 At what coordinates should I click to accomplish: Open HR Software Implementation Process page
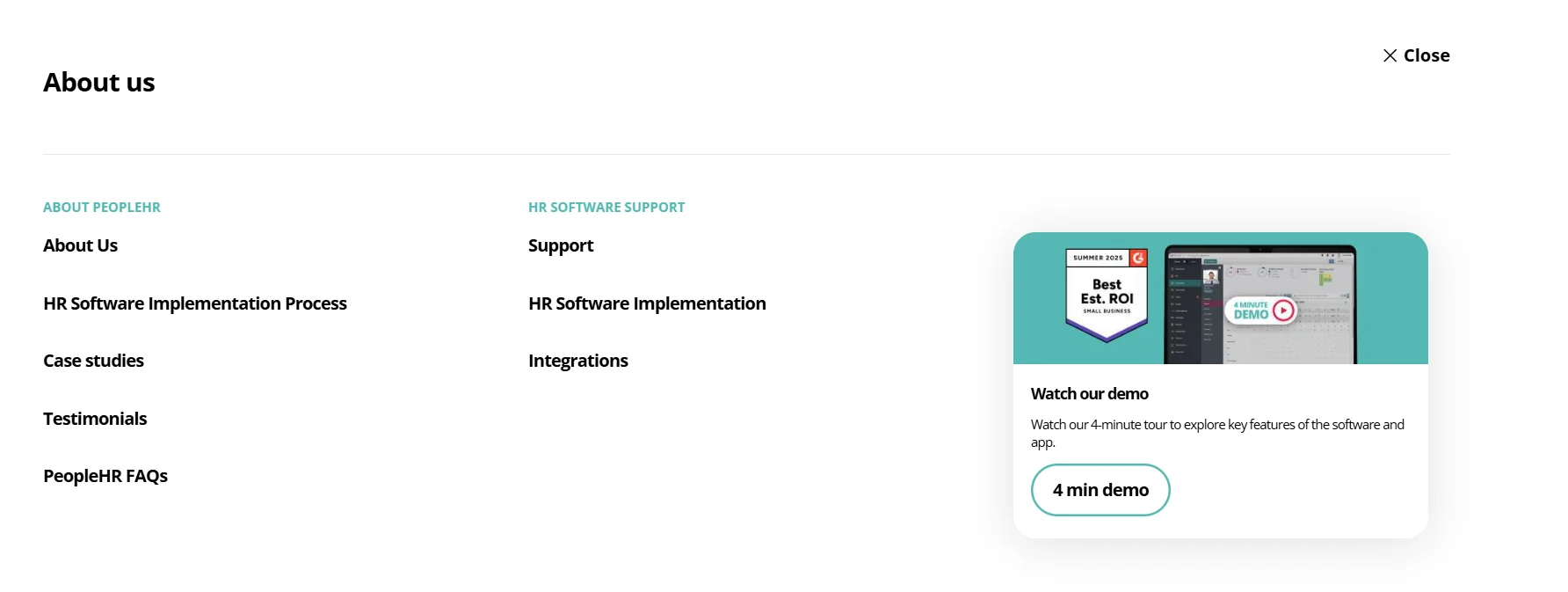(x=195, y=303)
